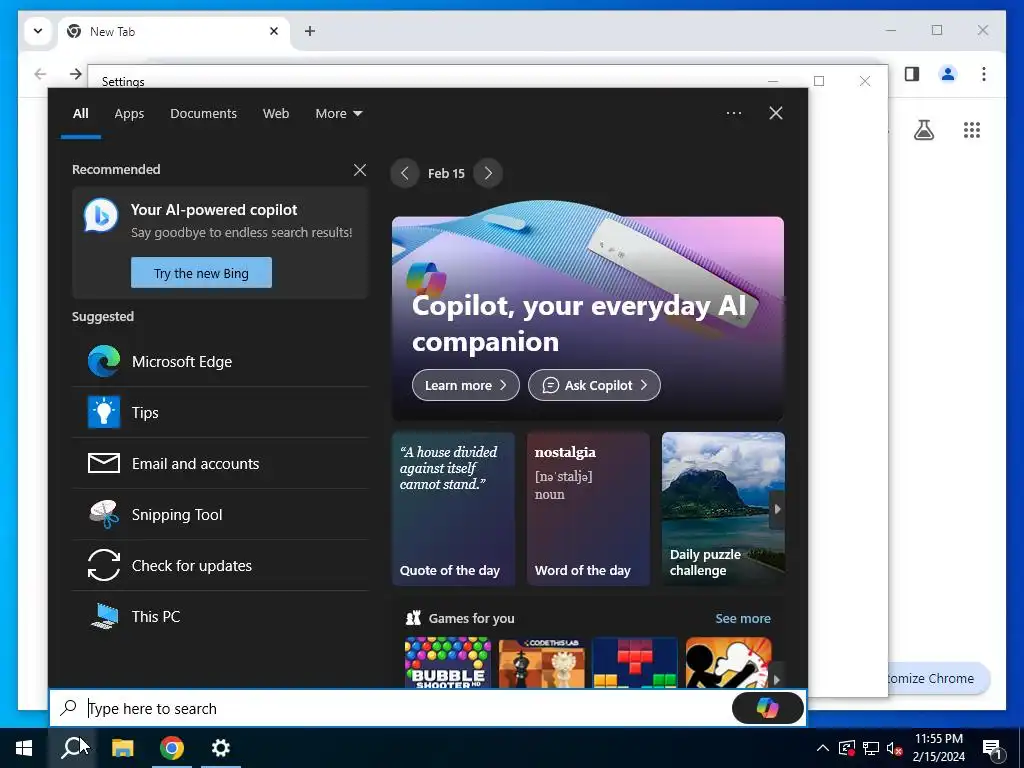Open the Google apps grid in Chrome
The height and width of the screenshot is (768, 1024).
click(x=972, y=130)
